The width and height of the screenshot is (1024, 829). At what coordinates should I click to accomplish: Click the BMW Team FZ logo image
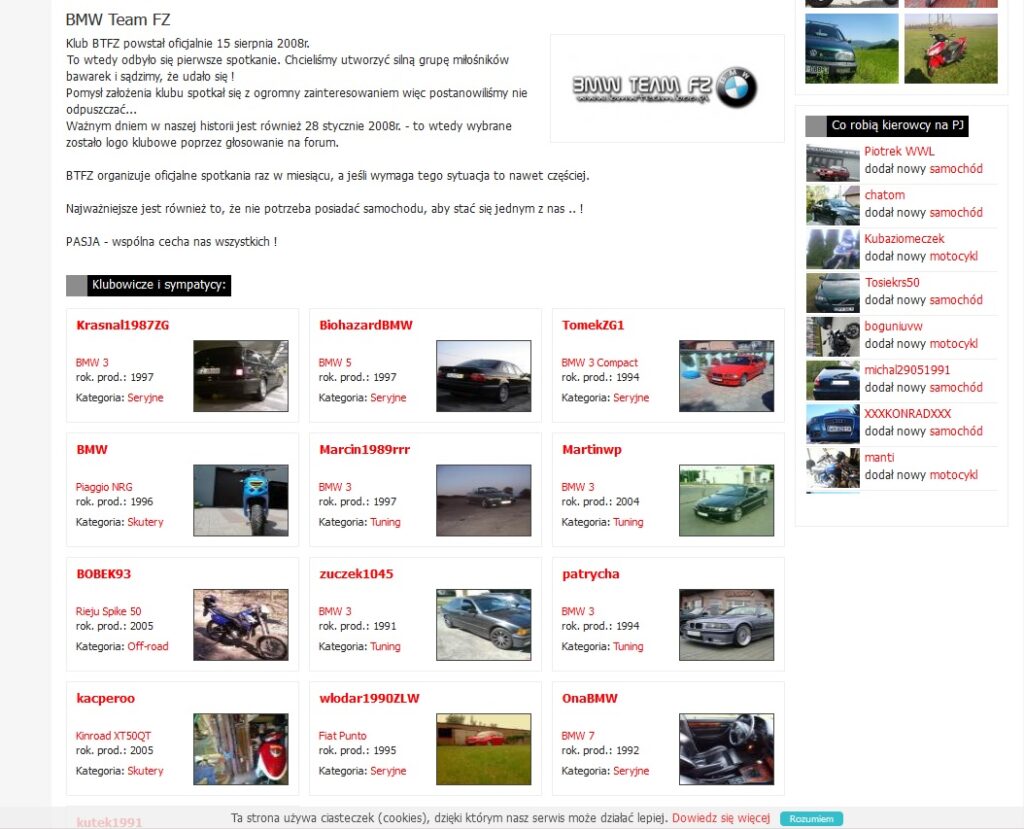[665, 88]
